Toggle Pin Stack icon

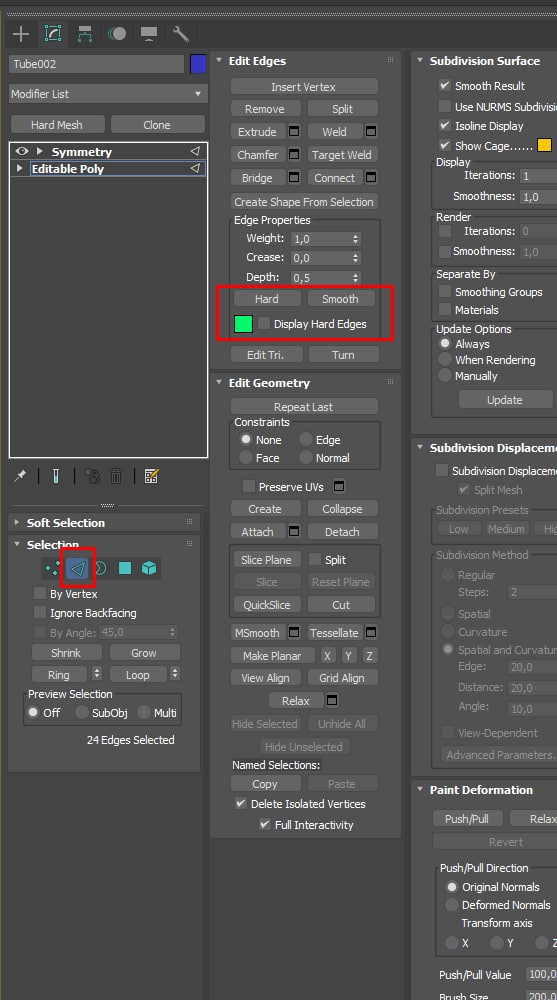click(20, 476)
